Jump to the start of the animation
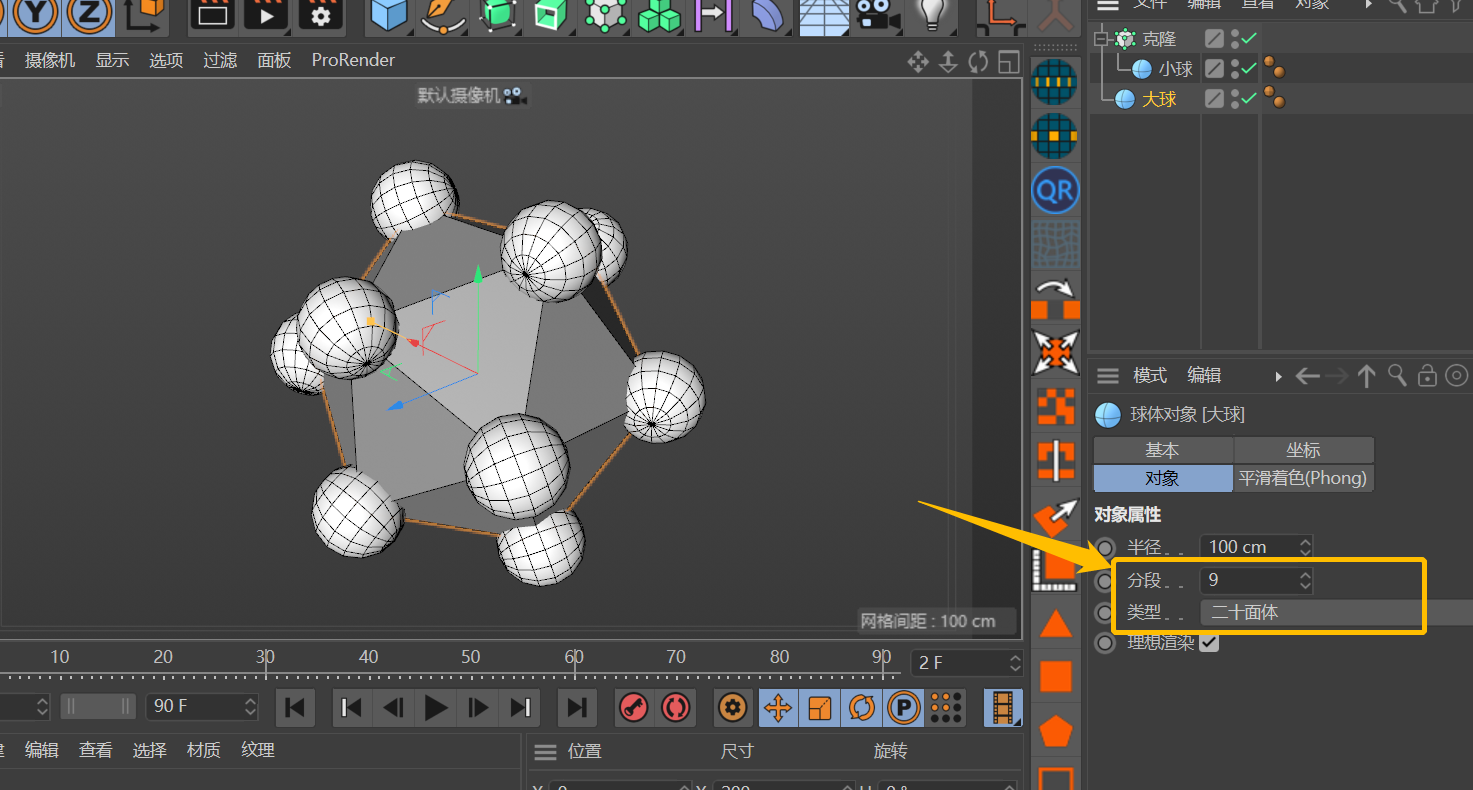1473x790 pixels. [x=295, y=708]
